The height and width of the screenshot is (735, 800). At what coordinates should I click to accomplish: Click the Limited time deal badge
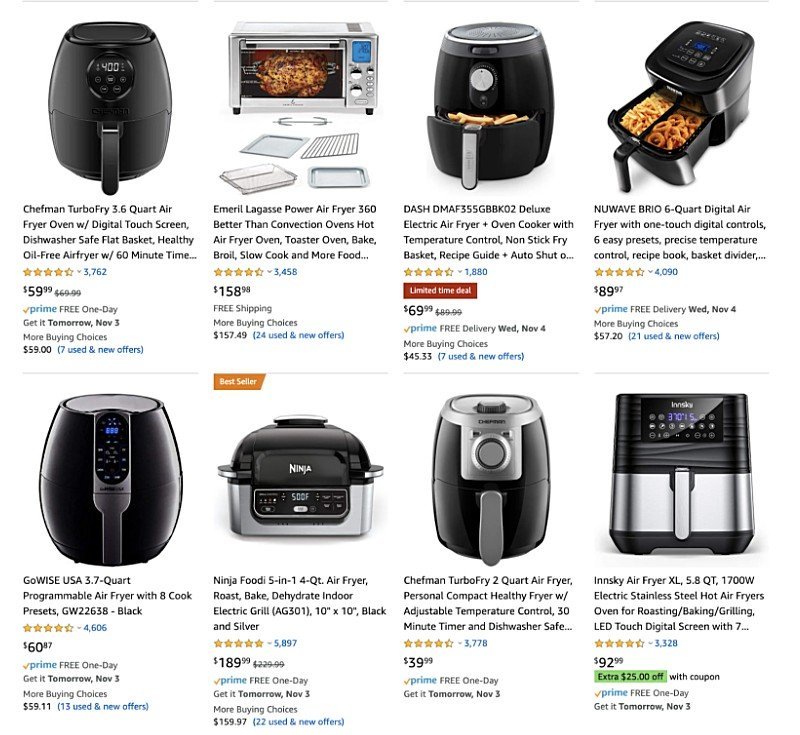pos(440,291)
